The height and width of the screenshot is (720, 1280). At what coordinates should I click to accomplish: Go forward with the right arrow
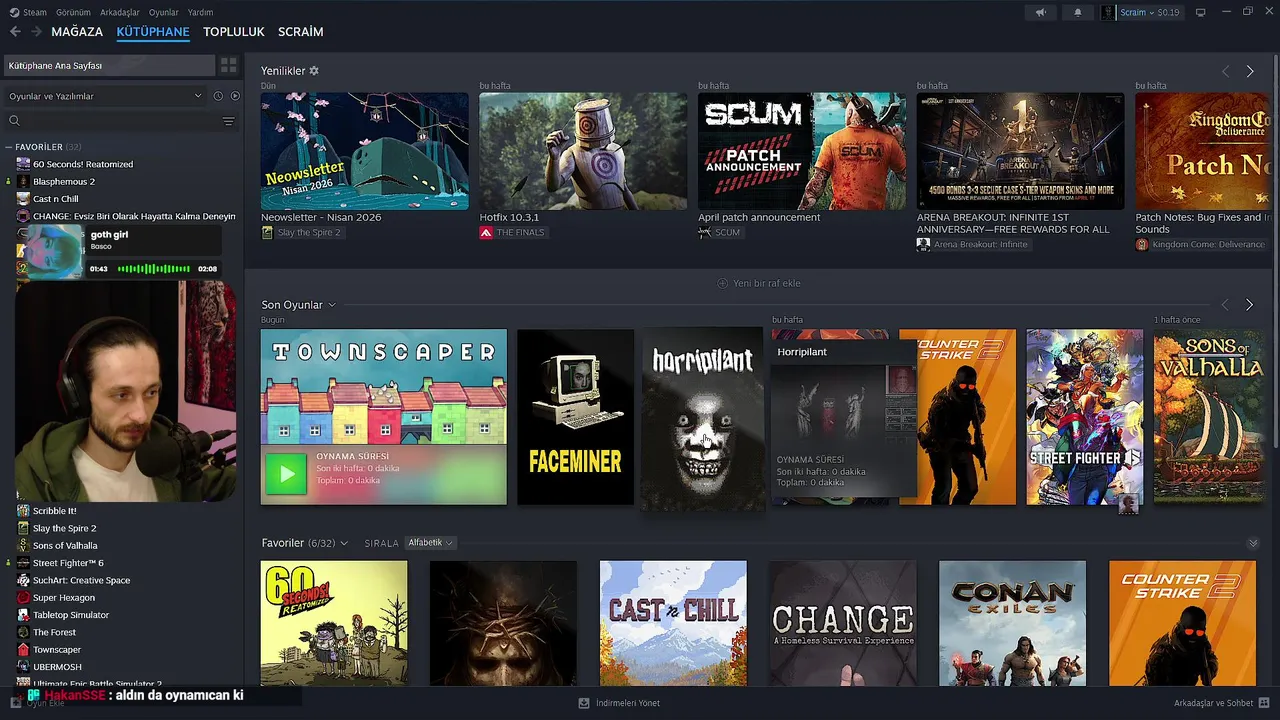[36, 32]
